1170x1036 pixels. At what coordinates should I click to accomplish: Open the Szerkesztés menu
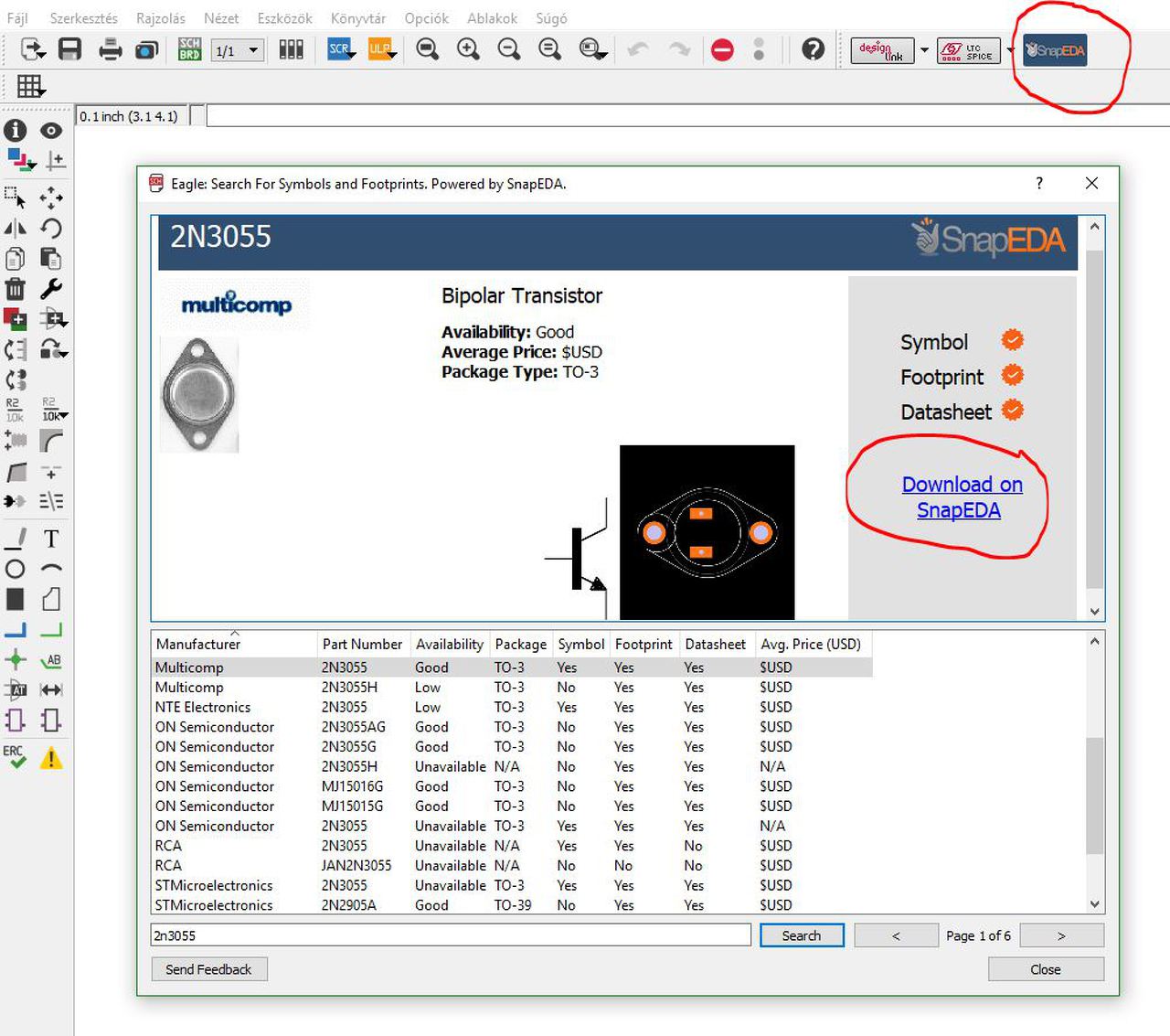[x=83, y=18]
